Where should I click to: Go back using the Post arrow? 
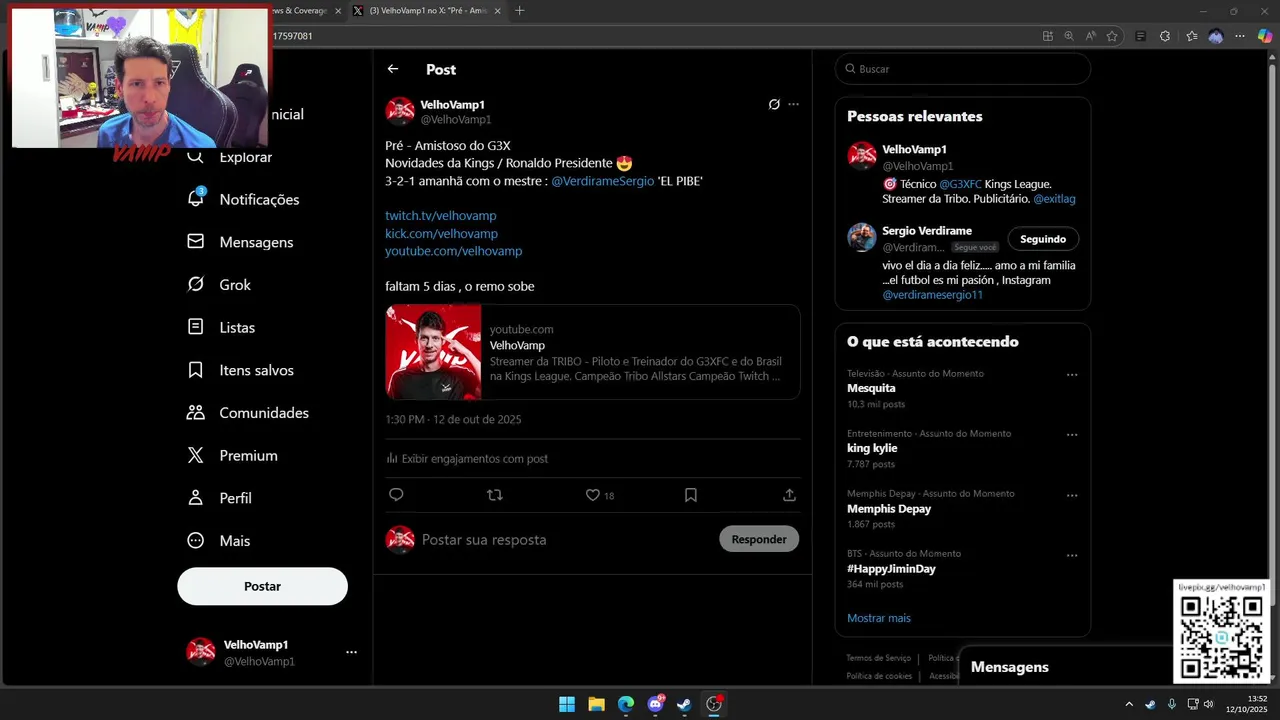[393, 69]
